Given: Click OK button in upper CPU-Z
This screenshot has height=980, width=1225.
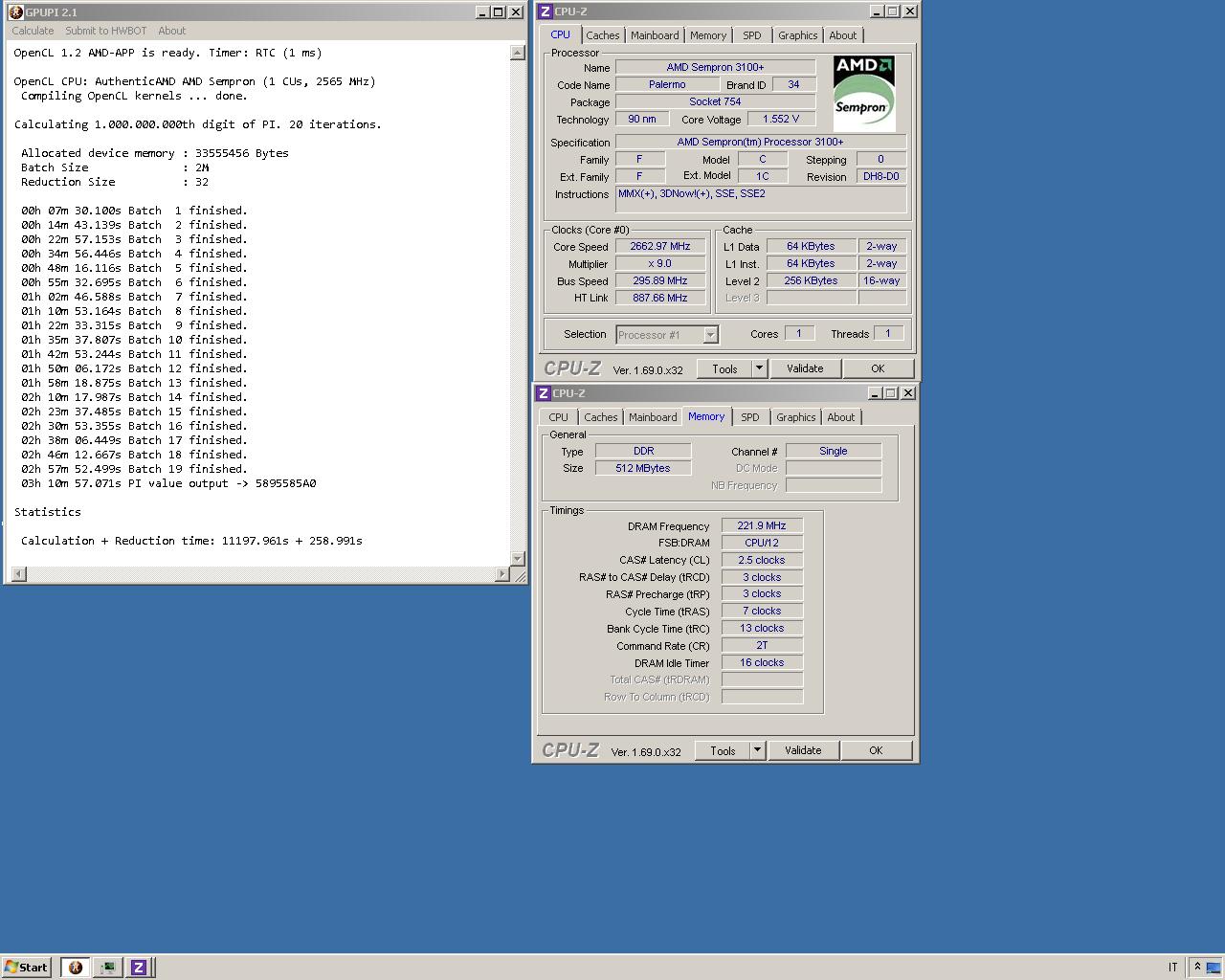Looking at the screenshot, I should [878, 368].
